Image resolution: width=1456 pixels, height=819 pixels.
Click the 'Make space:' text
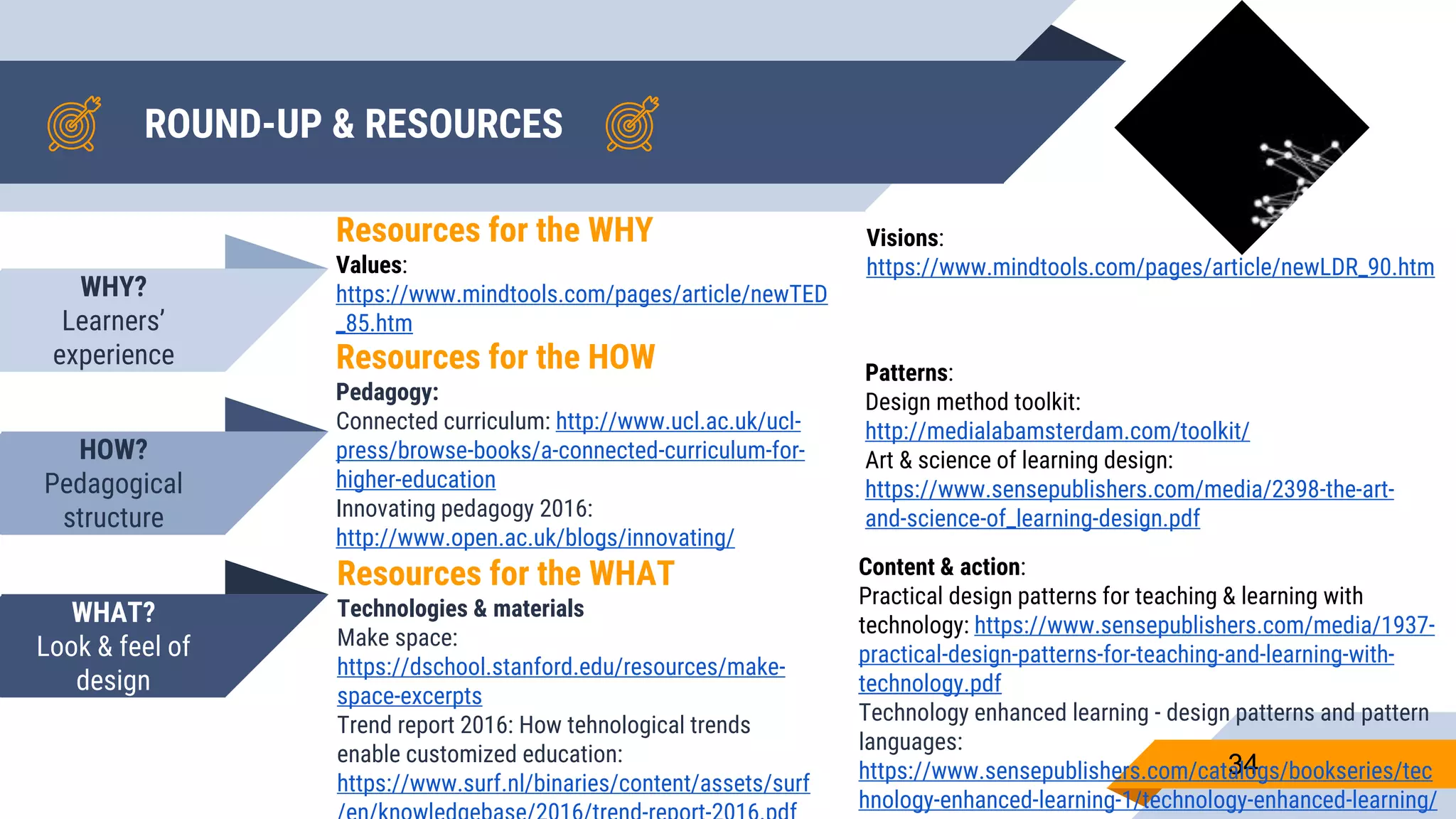(x=397, y=638)
